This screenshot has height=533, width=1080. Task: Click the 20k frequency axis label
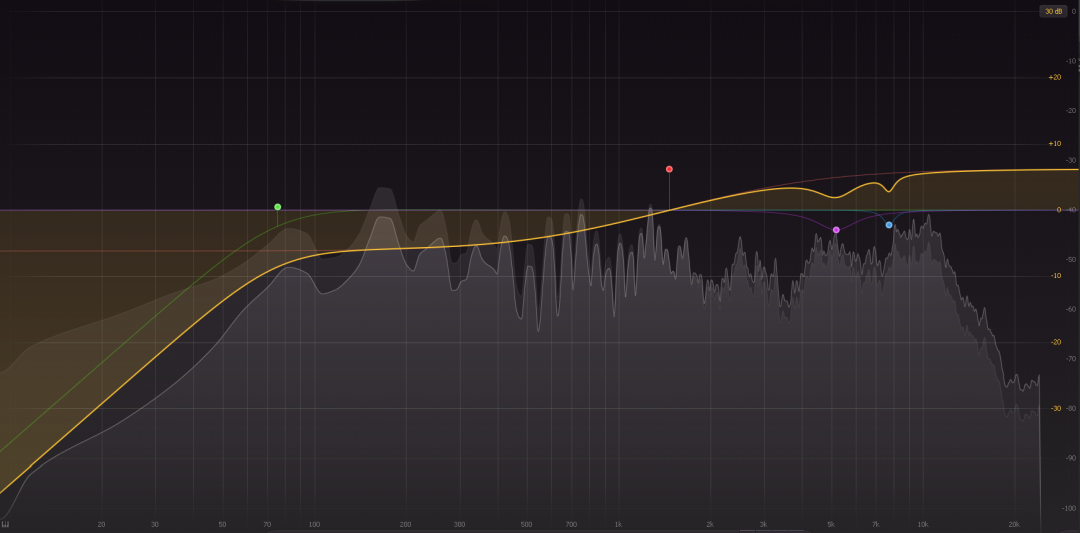(x=1014, y=525)
